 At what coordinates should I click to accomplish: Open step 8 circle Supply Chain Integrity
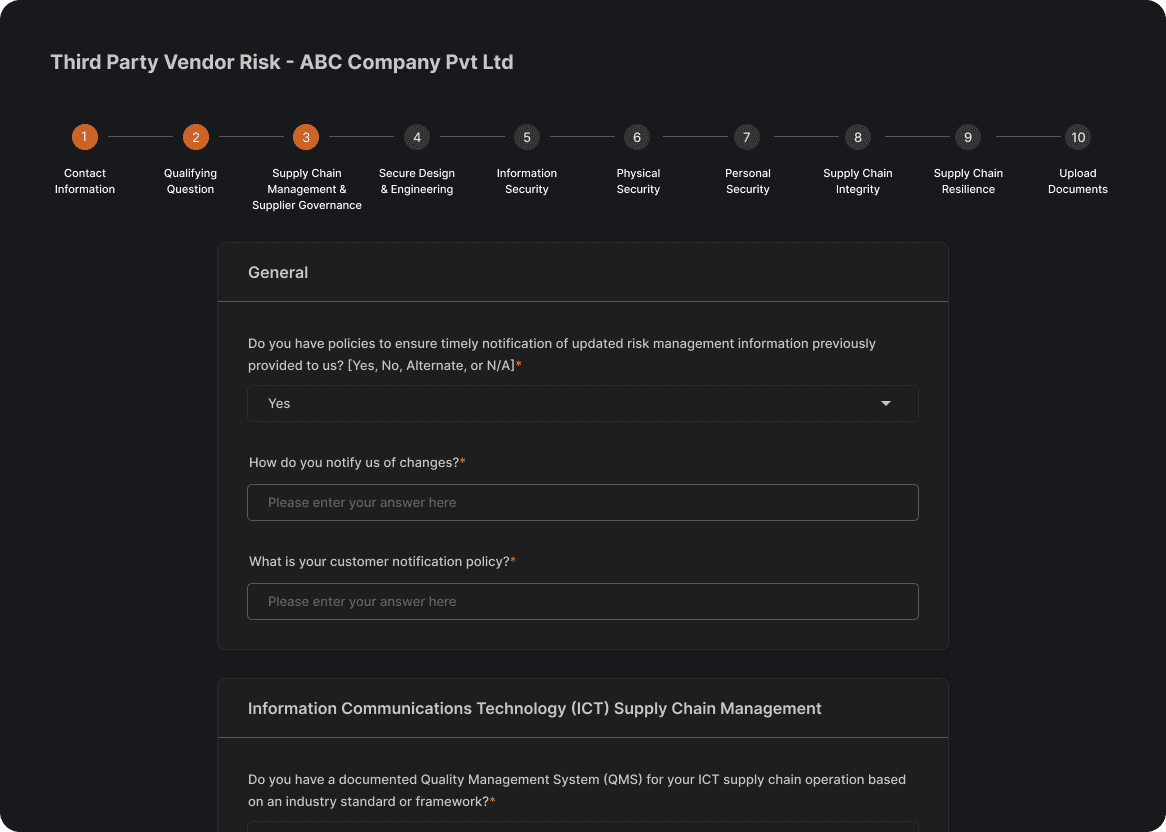(x=857, y=137)
